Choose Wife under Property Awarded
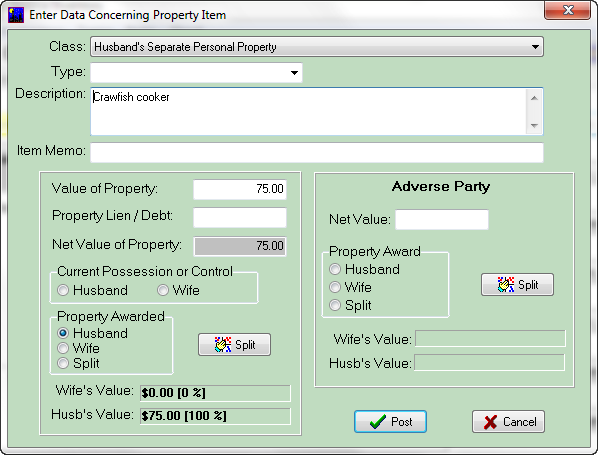The height and width of the screenshot is (455, 598). [x=63, y=348]
